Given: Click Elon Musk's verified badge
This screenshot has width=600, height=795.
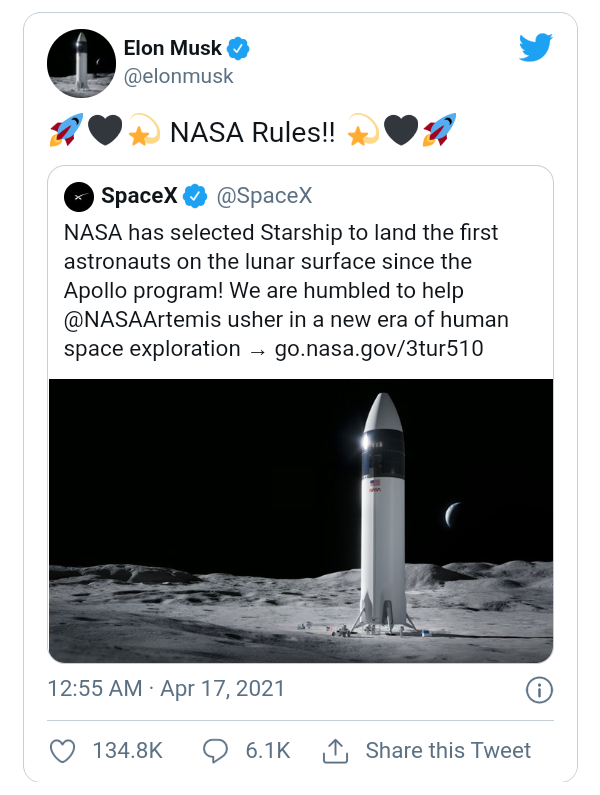Looking at the screenshot, I should coord(237,49).
